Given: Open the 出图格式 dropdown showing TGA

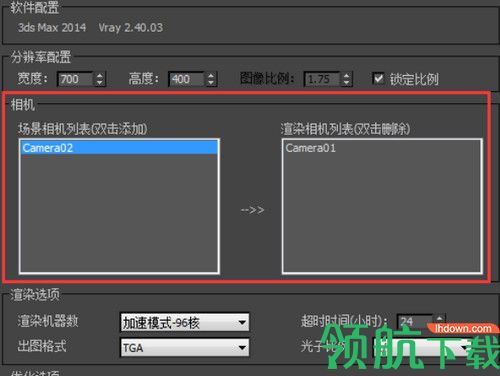Looking at the screenshot, I should pos(185,348).
